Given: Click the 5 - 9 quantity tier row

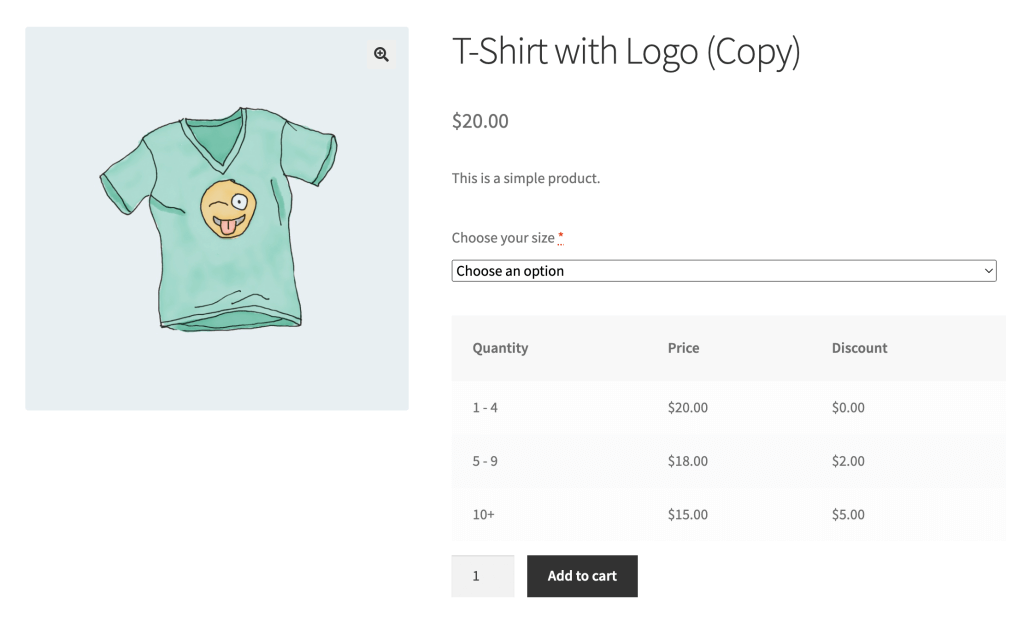Looking at the screenshot, I should click(484, 461).
